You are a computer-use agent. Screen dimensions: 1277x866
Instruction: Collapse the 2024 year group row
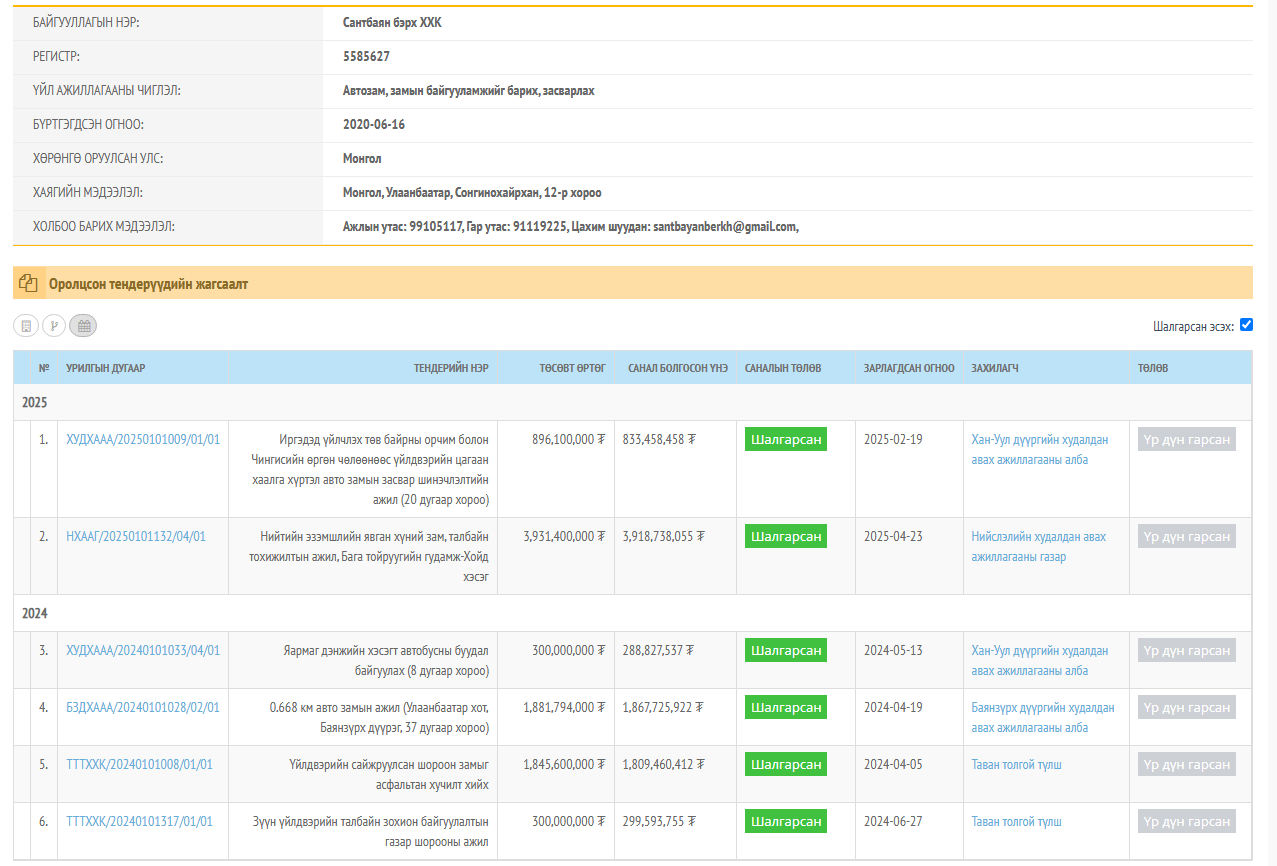pyautogui.click(x=35, y=613)
